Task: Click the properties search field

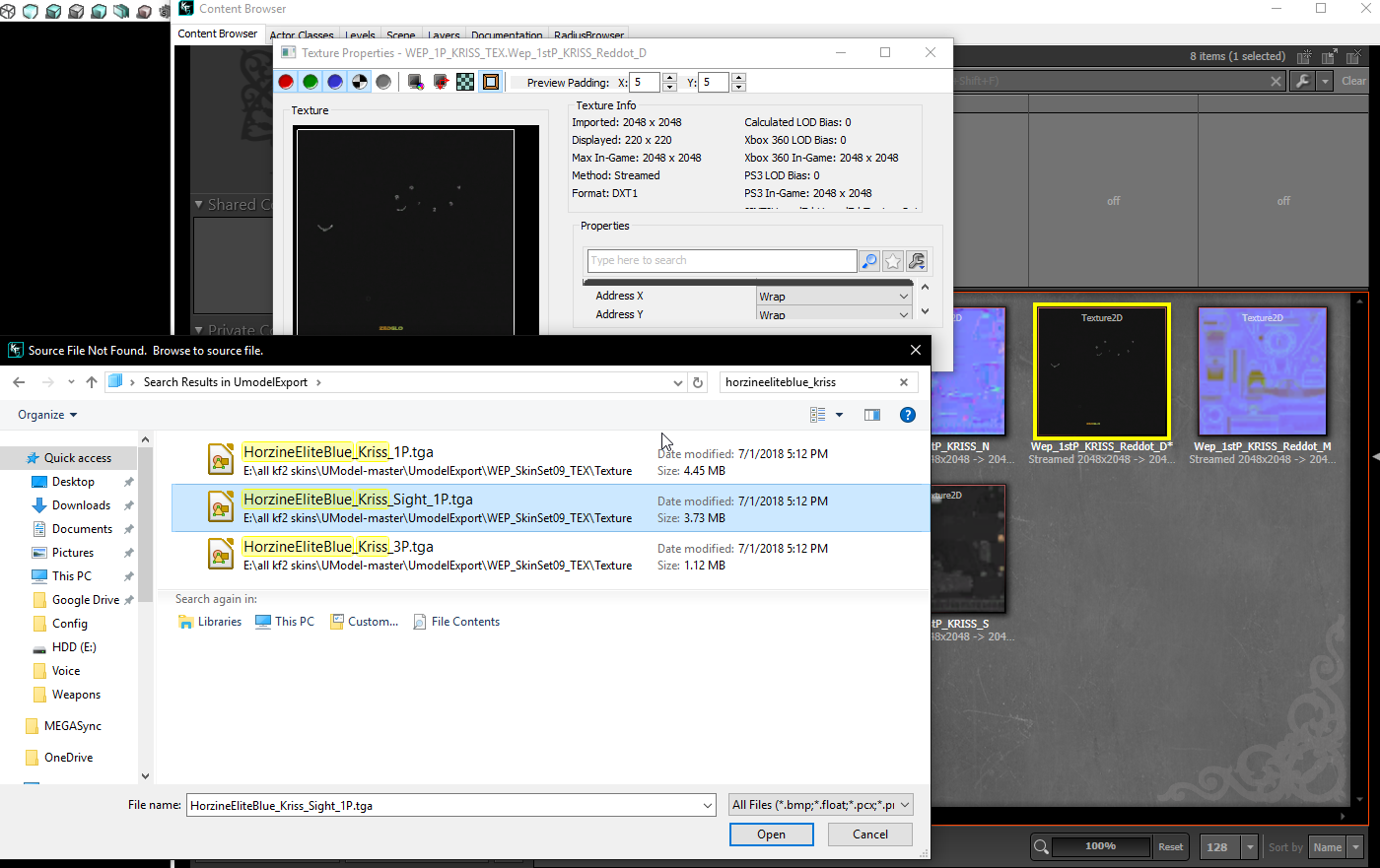Action: click(x=722, y=260)
